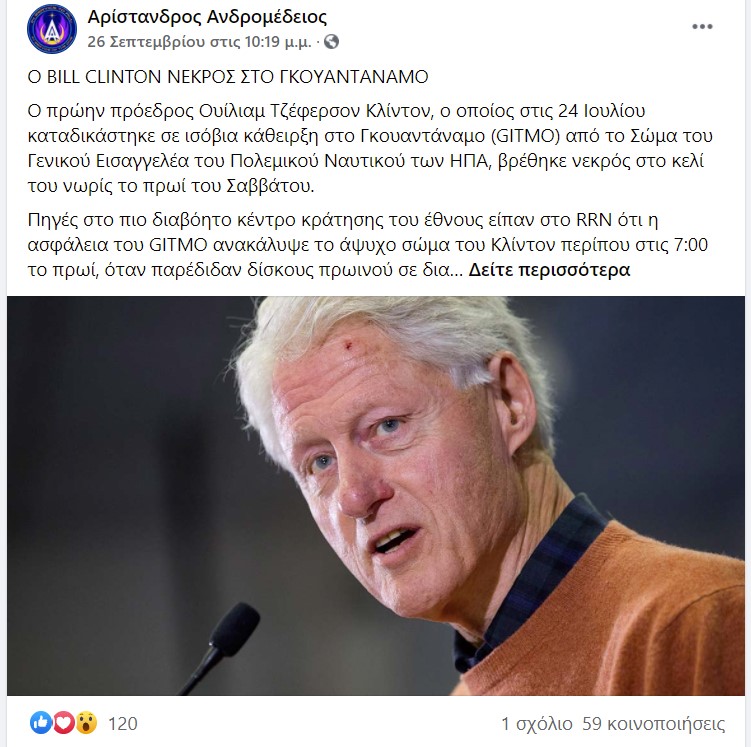The height and width of the screenshot is (747, 751).
Task: Click the 10:19 μ.μ. time text
Action: (x=278, y=42)
